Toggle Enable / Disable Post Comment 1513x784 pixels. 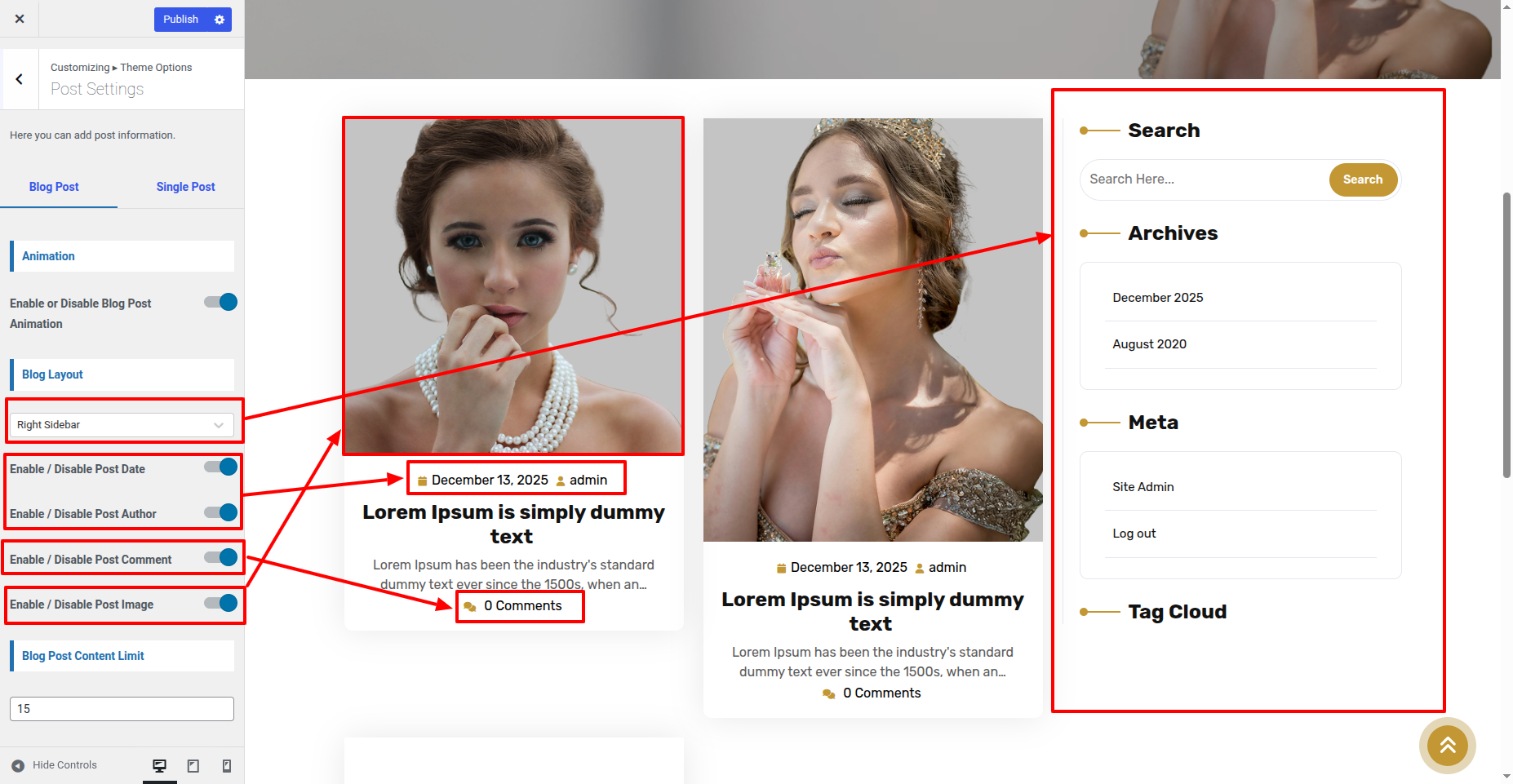point(220,557)
